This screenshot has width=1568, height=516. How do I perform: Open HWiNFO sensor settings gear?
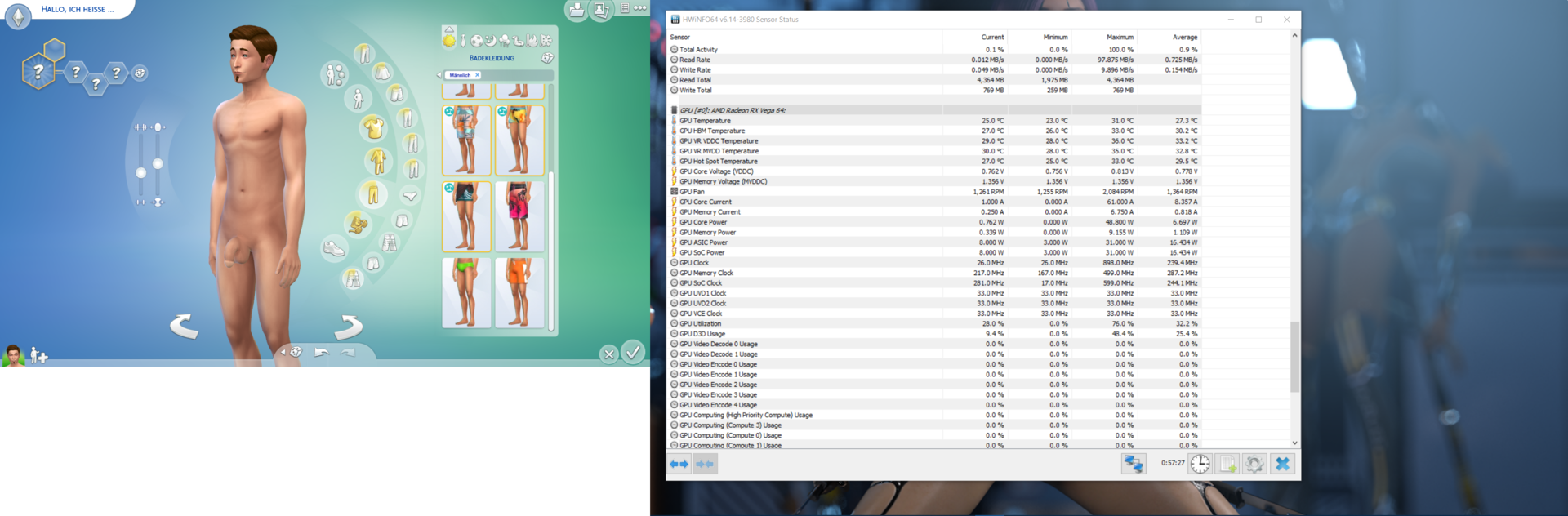[x=1254, y=464]
